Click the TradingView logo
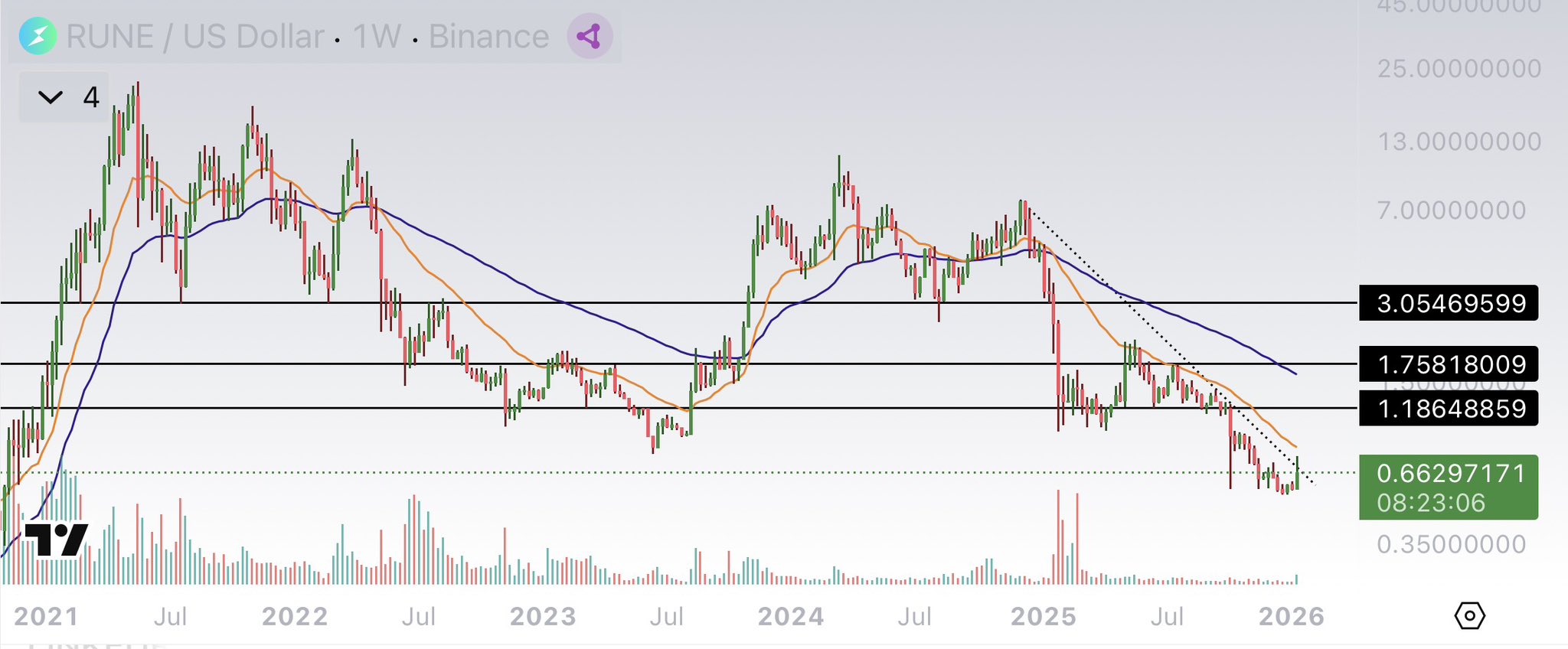Image resolution: width=1568 pixels, height=649 pixels. (x=57, y=540)
